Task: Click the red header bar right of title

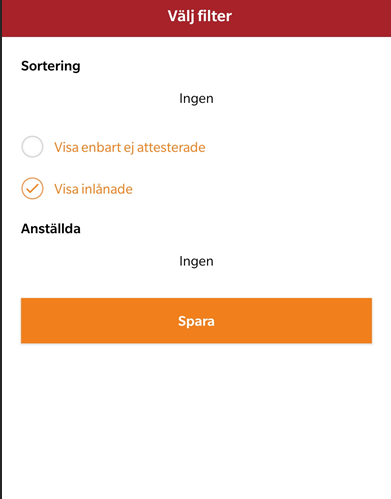Action: point(312,18)
